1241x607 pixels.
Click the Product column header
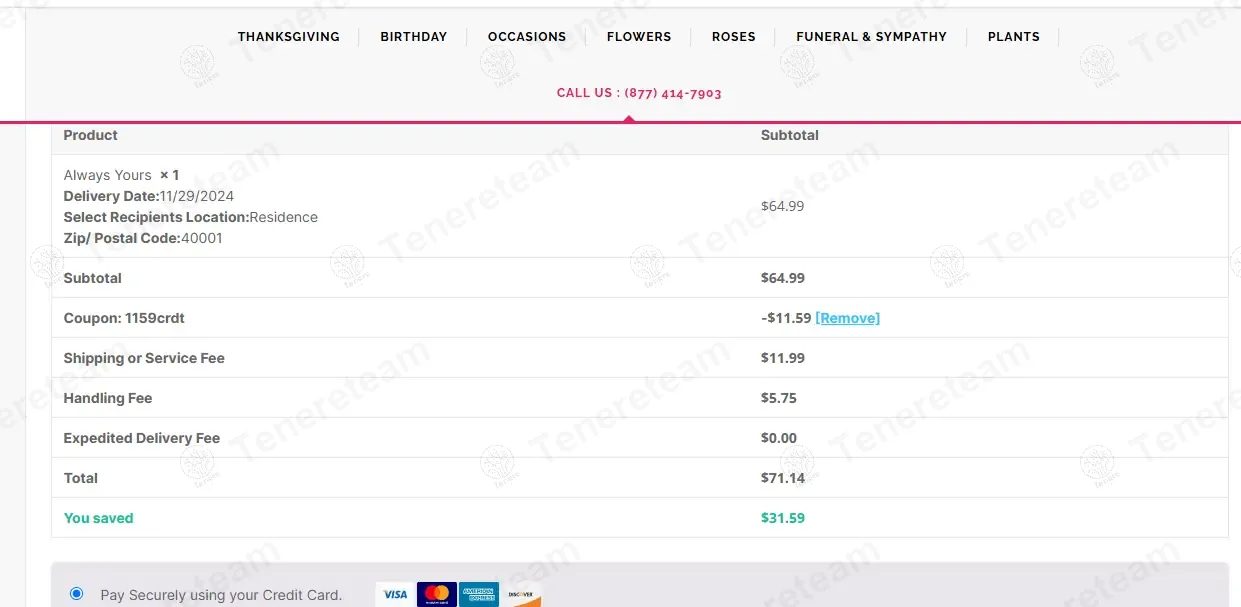coord(90,135)
